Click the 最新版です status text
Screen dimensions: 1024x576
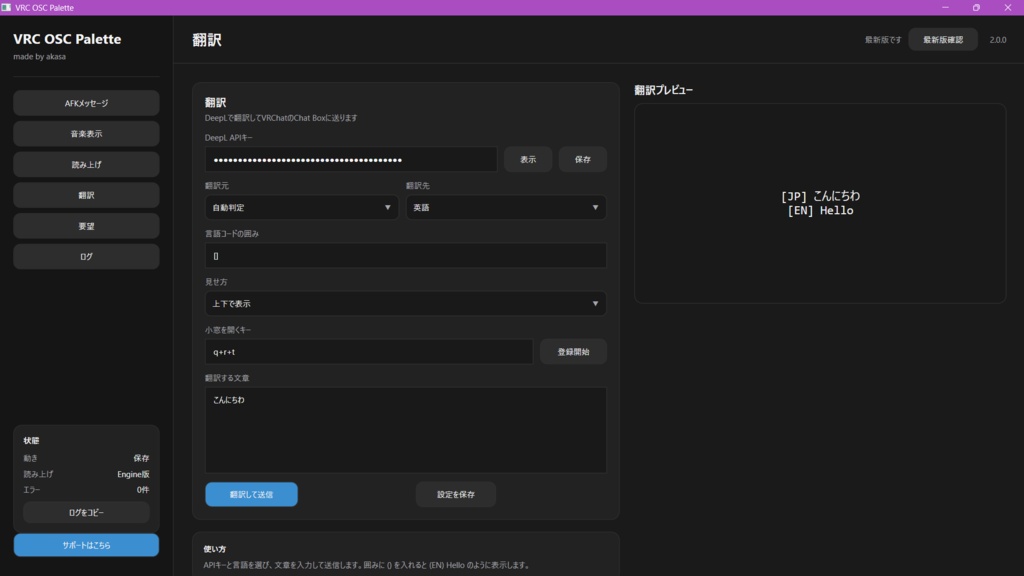click(883, 40)
